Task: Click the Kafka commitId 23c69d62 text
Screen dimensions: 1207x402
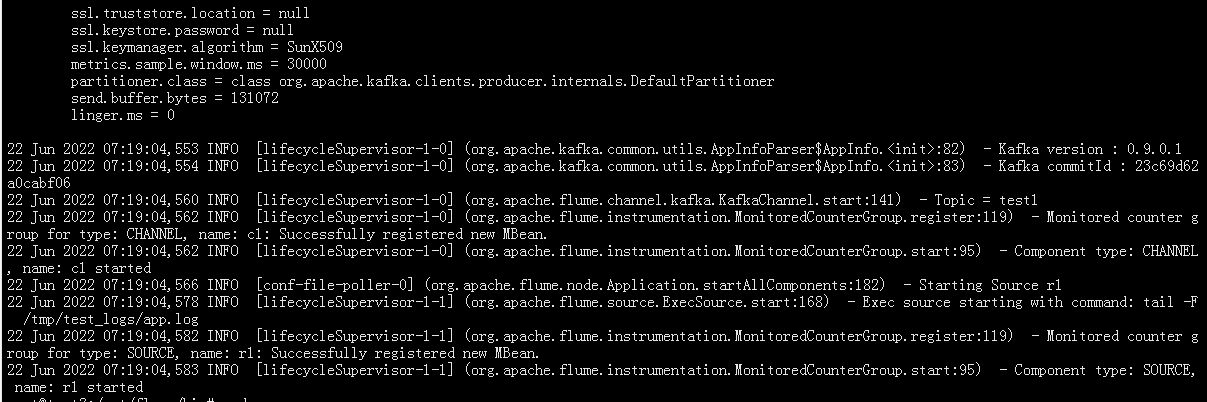Action: [x=1167, y=166]
